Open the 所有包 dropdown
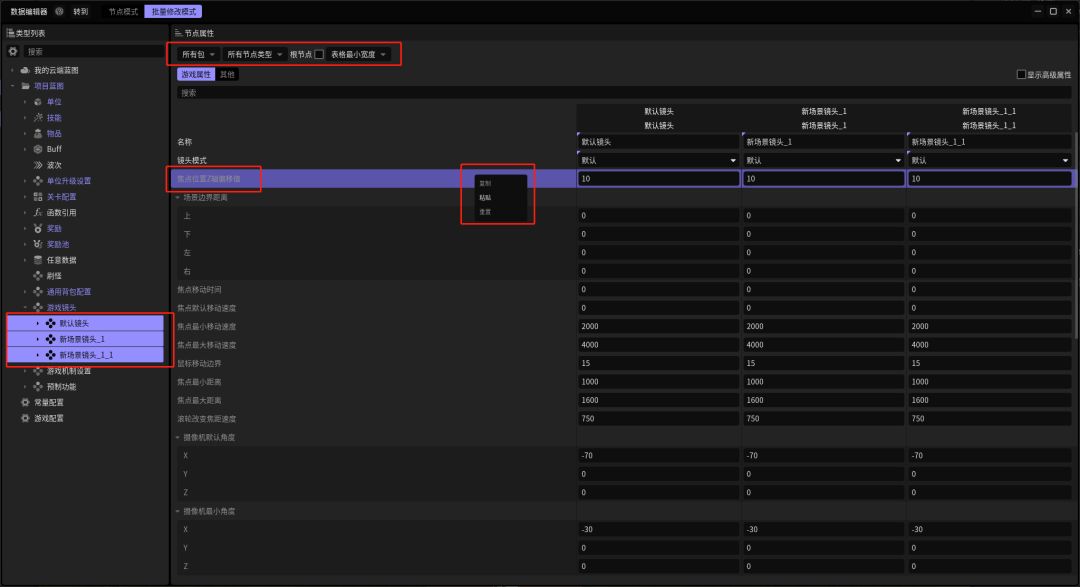Screen dimensions: 1080x587 (x=198, y=54)
